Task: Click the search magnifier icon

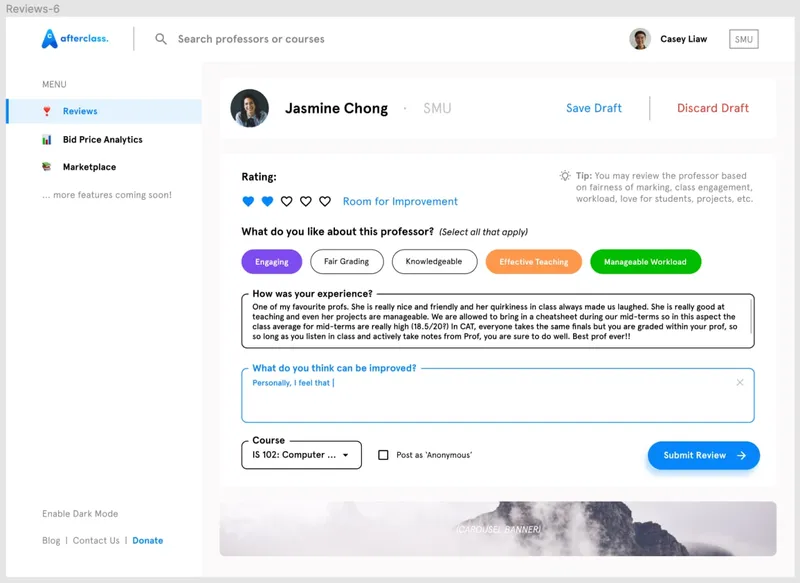Action: pos(161,39)
